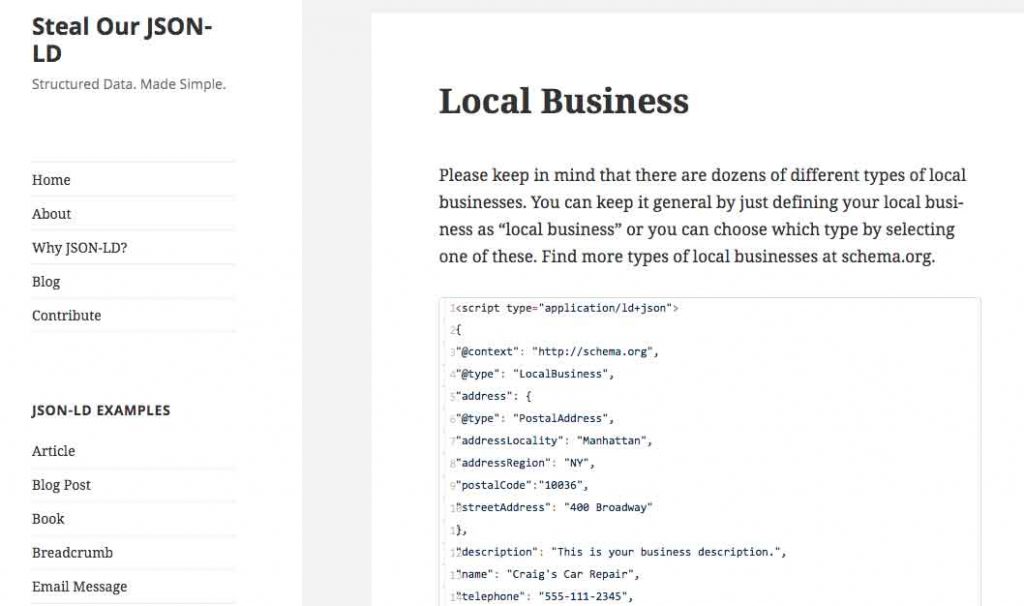This screenshot has width=1024, height=606.
Task: View the Book JSON-LD example
Action: point(48,519)
